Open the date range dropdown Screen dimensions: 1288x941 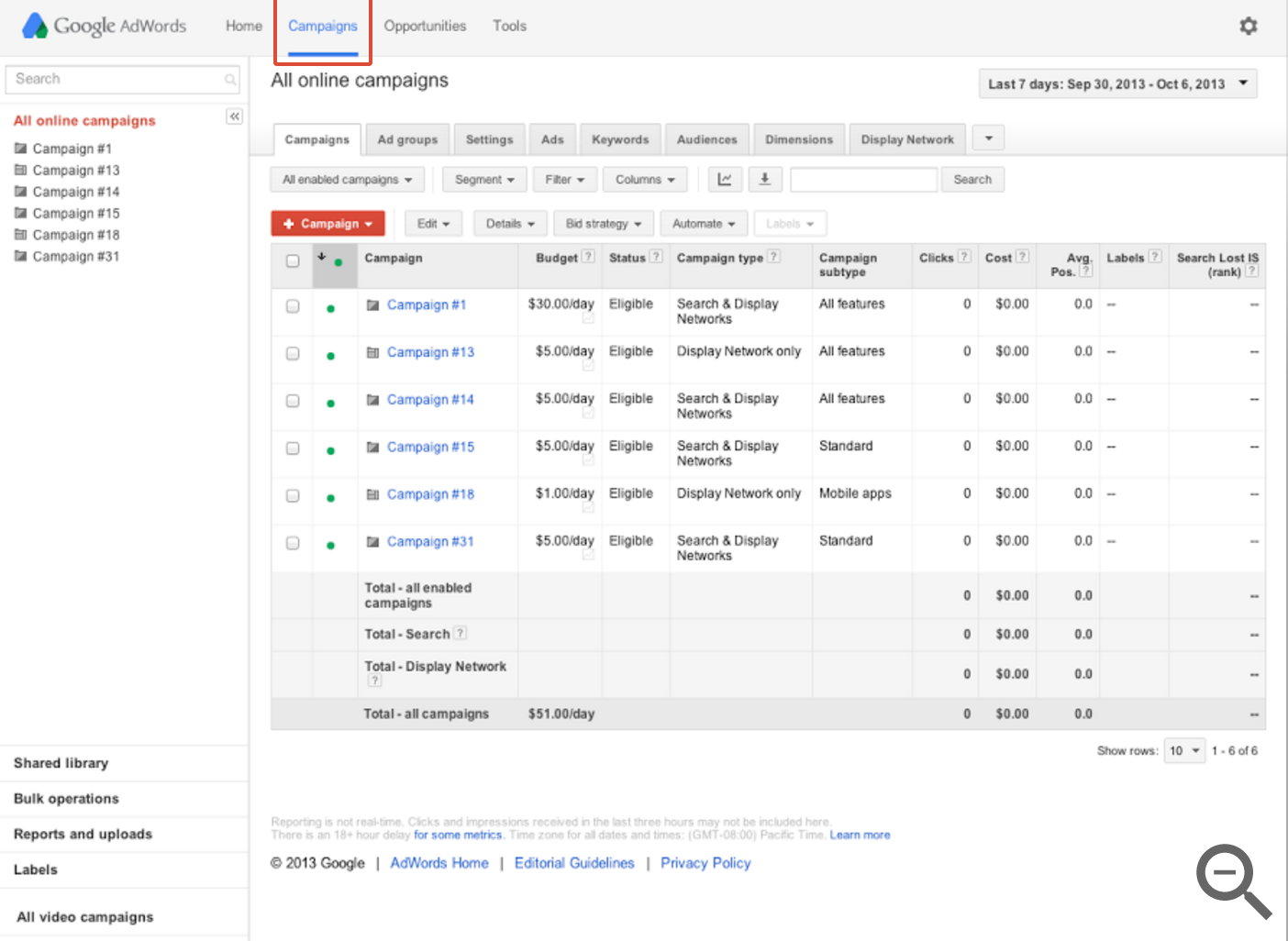coord(1117,83)
